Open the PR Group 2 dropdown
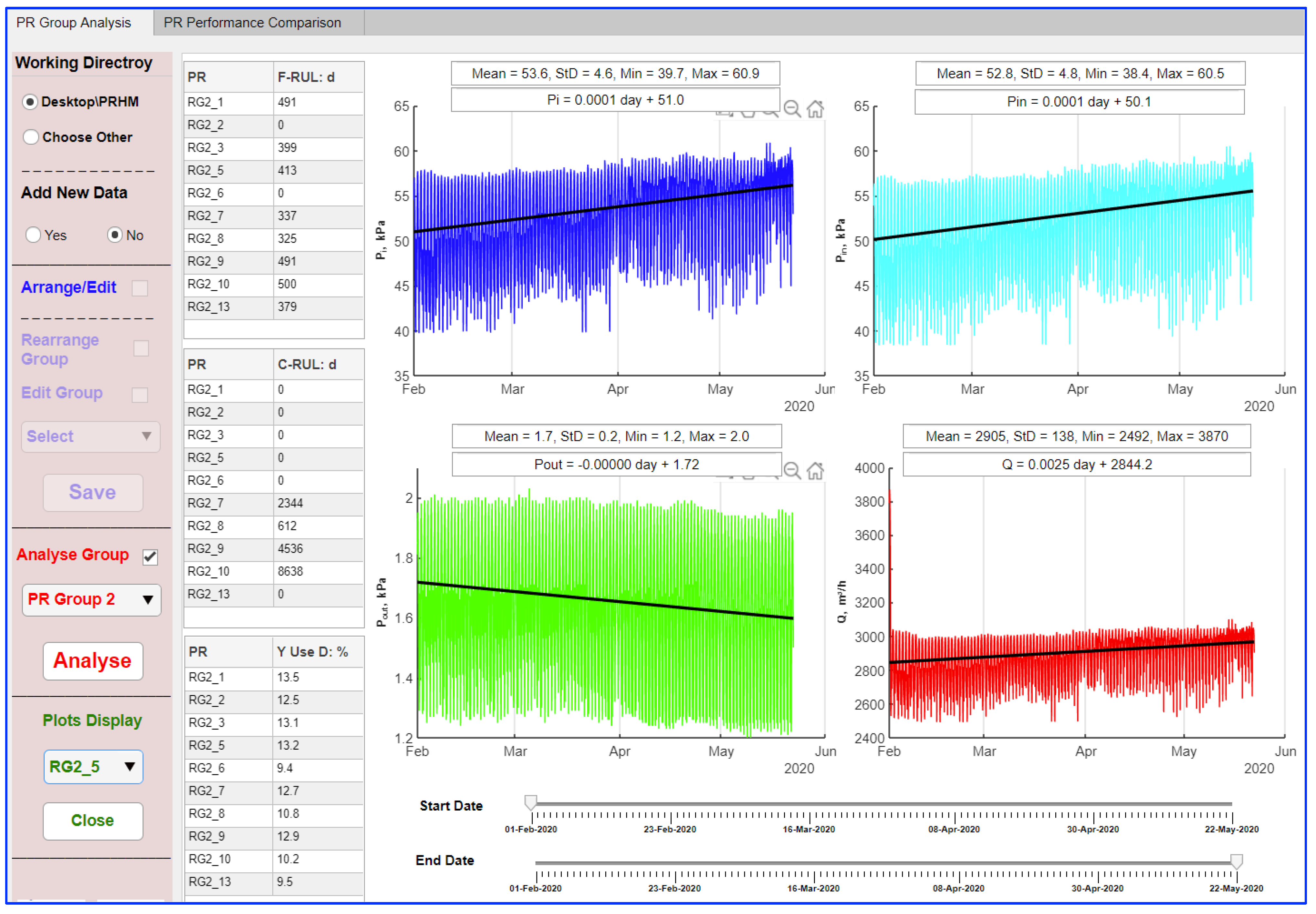Screen dimensions: 1316x914 [92, 600]
